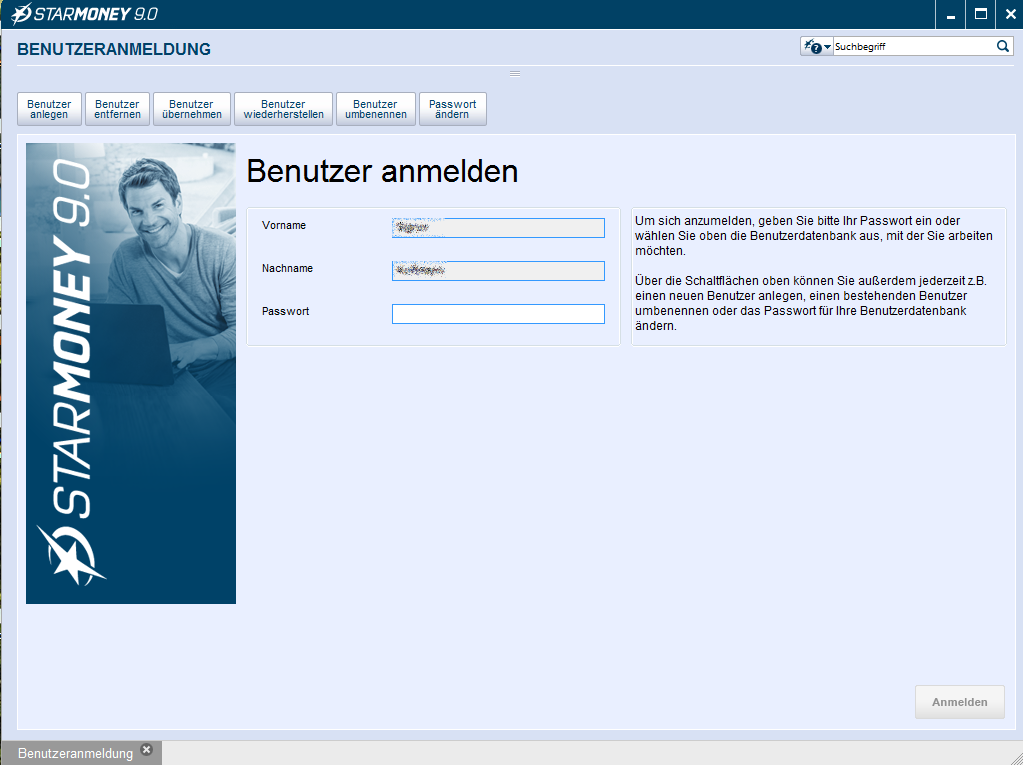
Task: Open the help icon dropdown beside search
Action: click(x=817, y=46)
